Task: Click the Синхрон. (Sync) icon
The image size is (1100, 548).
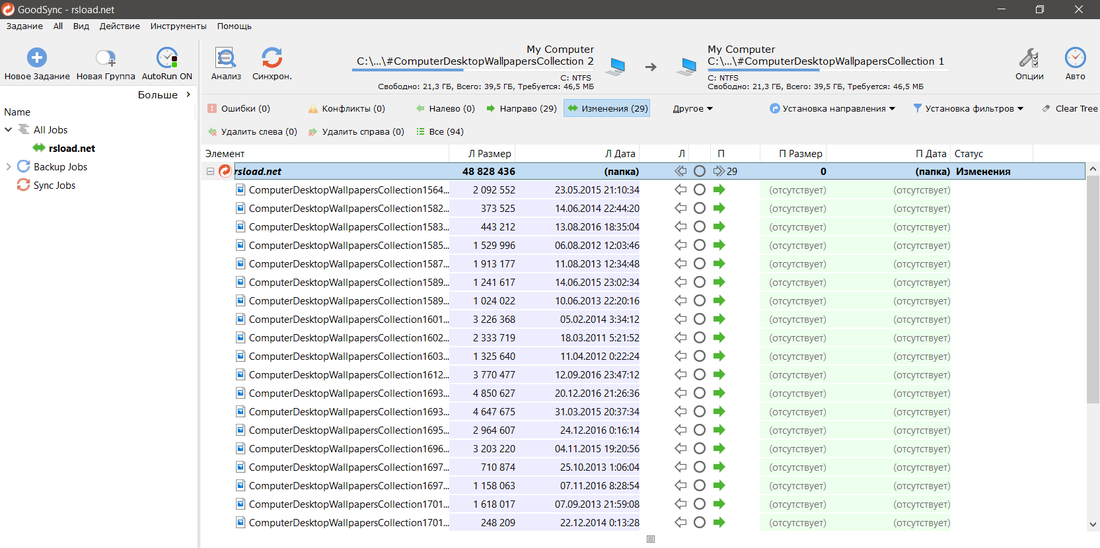Action: click(x=272, y=59)
